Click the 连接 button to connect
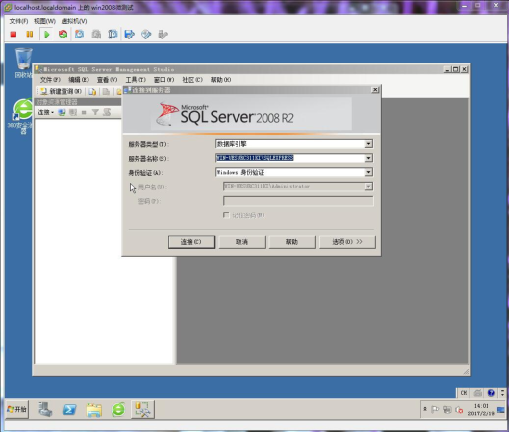The height and width of the screenshot is (433, 509). click(191, 242)
